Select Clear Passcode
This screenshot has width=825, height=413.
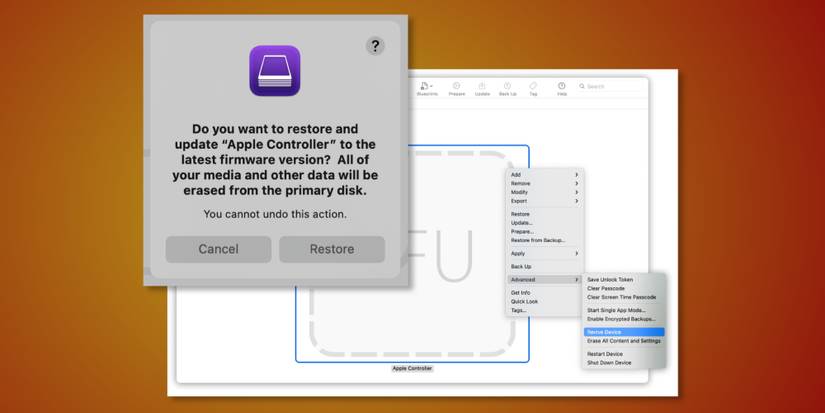click(x=624, y=288)
